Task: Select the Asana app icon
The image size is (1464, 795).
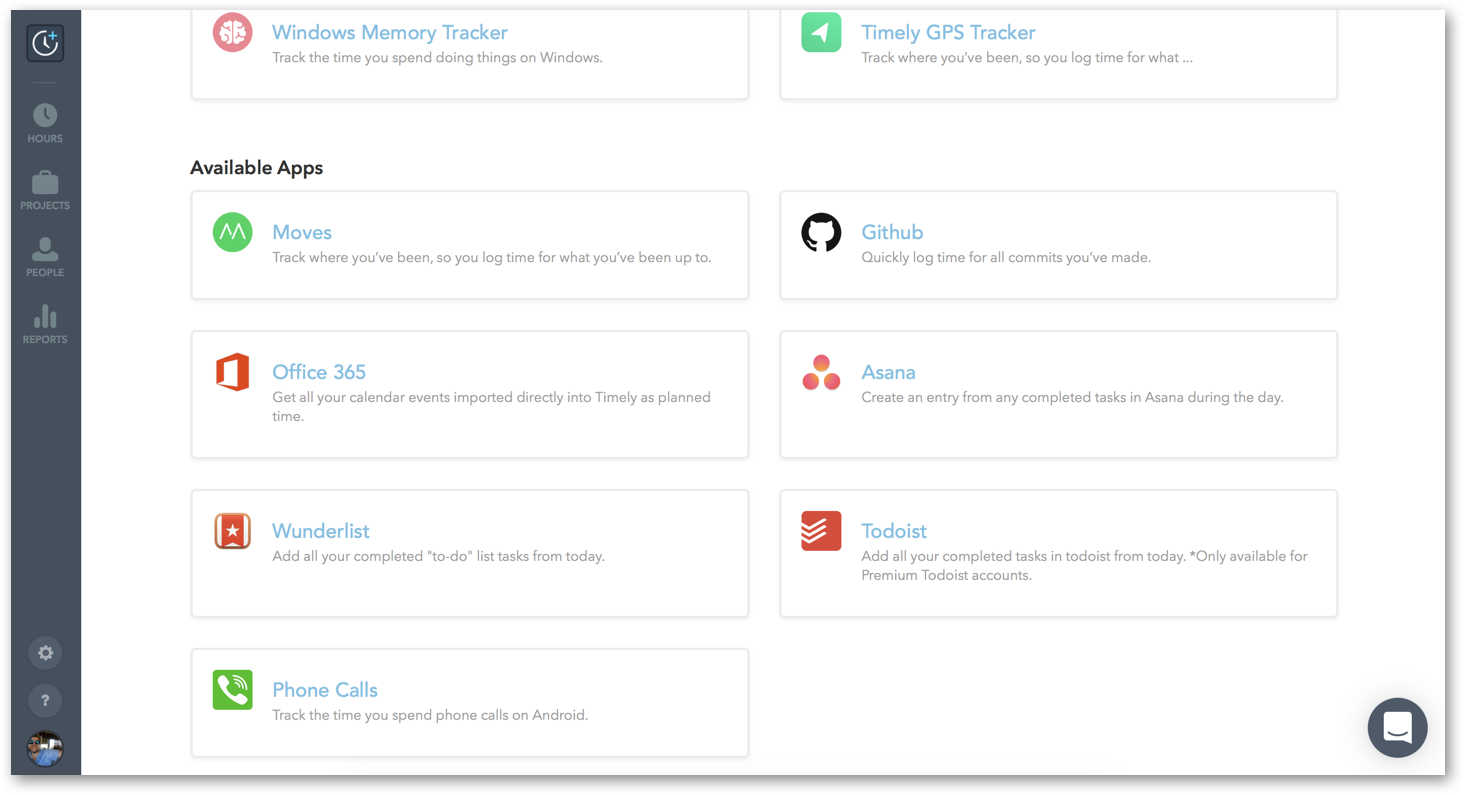Action: coord(821,372)
